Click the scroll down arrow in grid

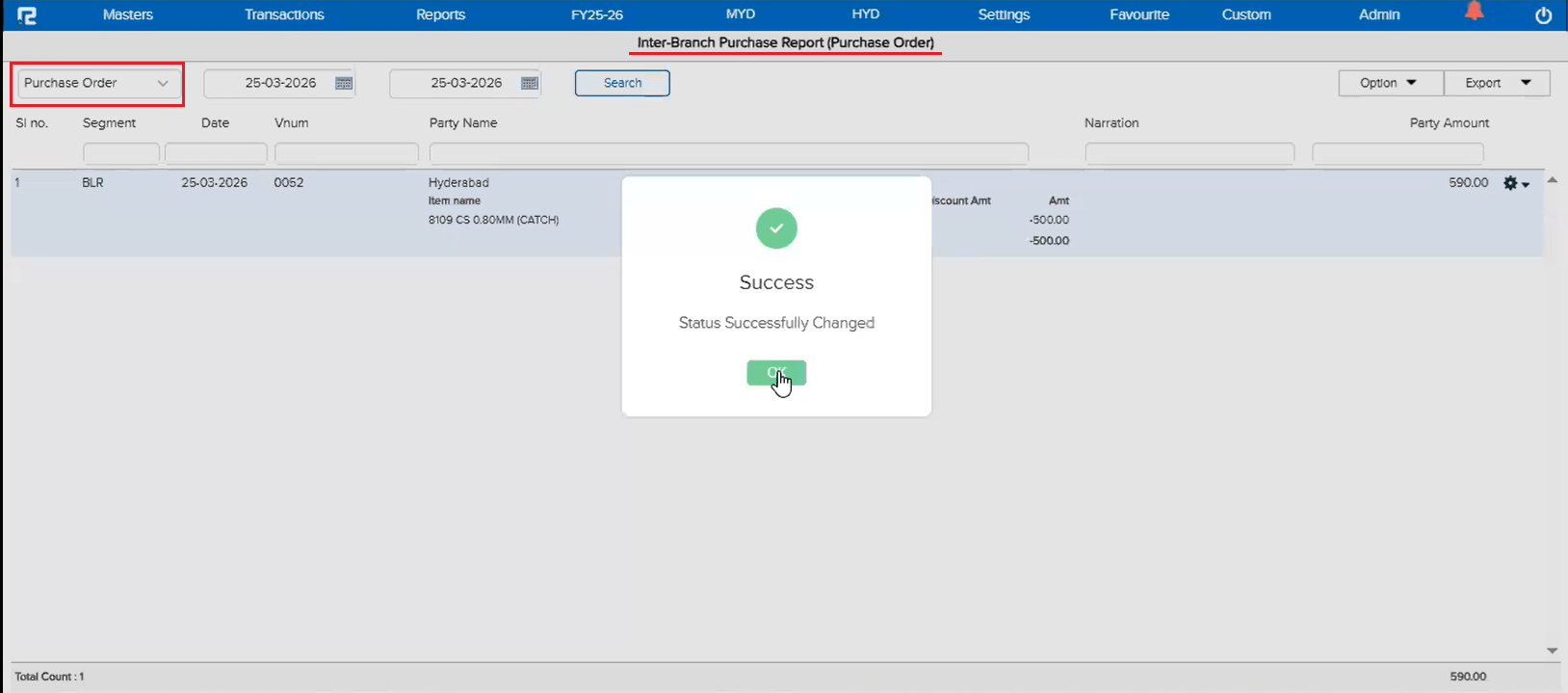click(1552, 651)
